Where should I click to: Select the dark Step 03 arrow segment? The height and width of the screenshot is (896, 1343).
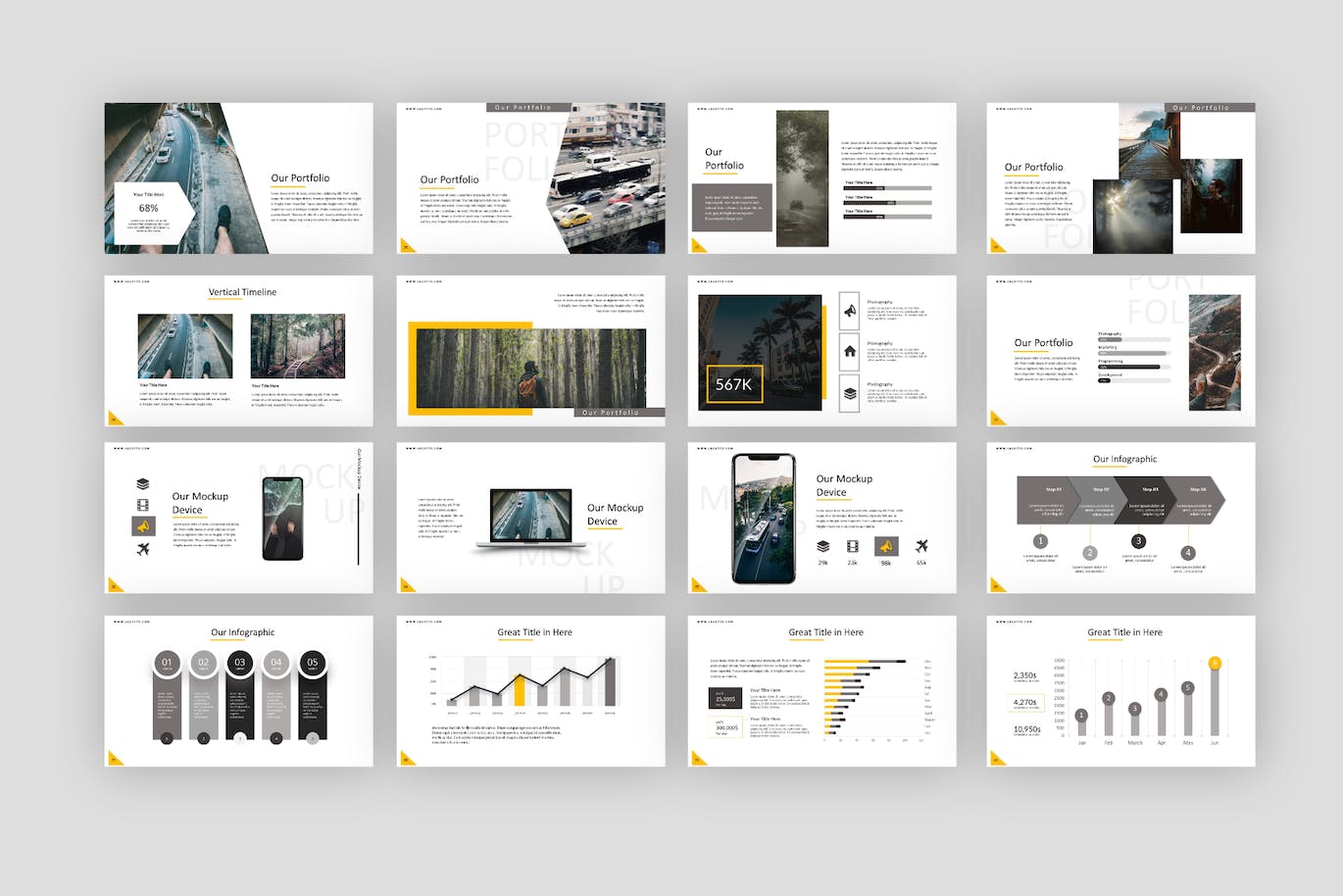[1148, 500]
